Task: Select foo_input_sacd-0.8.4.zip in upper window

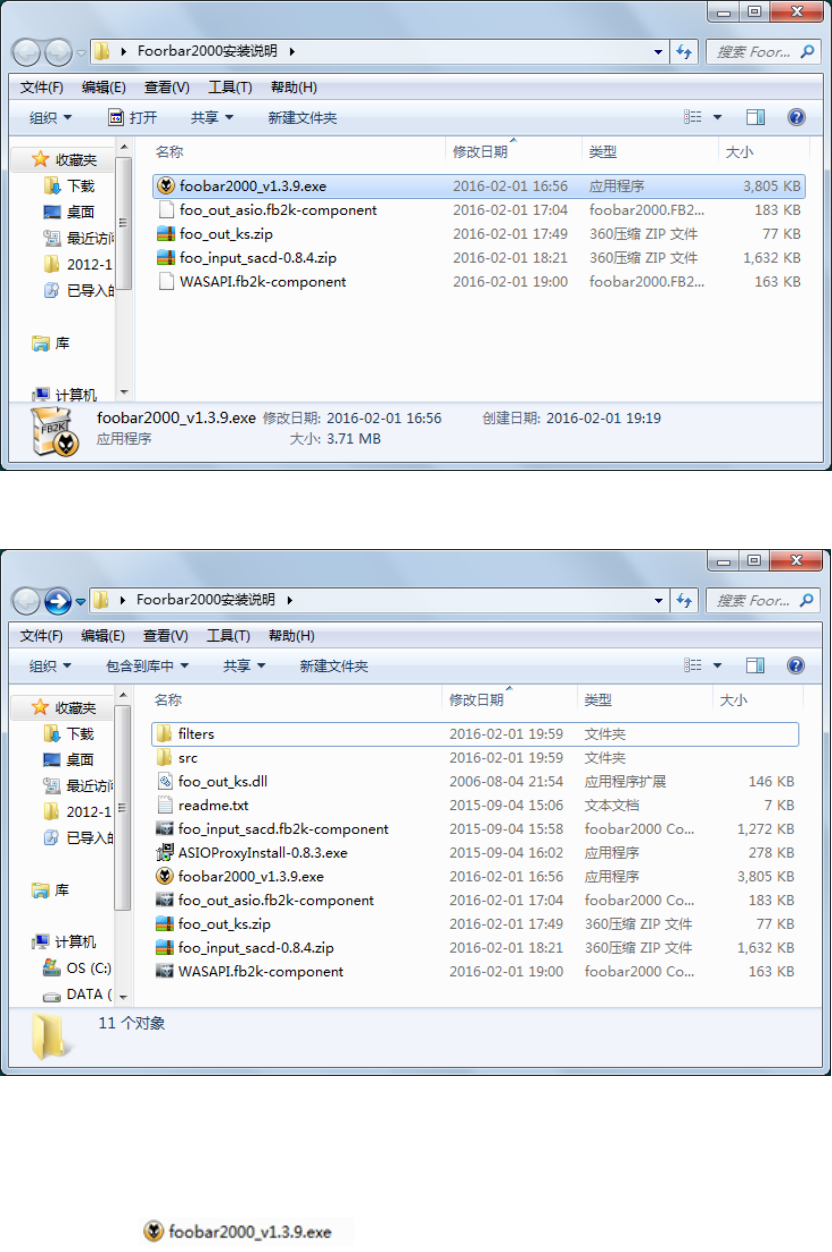Action: (x=258, y=258)
